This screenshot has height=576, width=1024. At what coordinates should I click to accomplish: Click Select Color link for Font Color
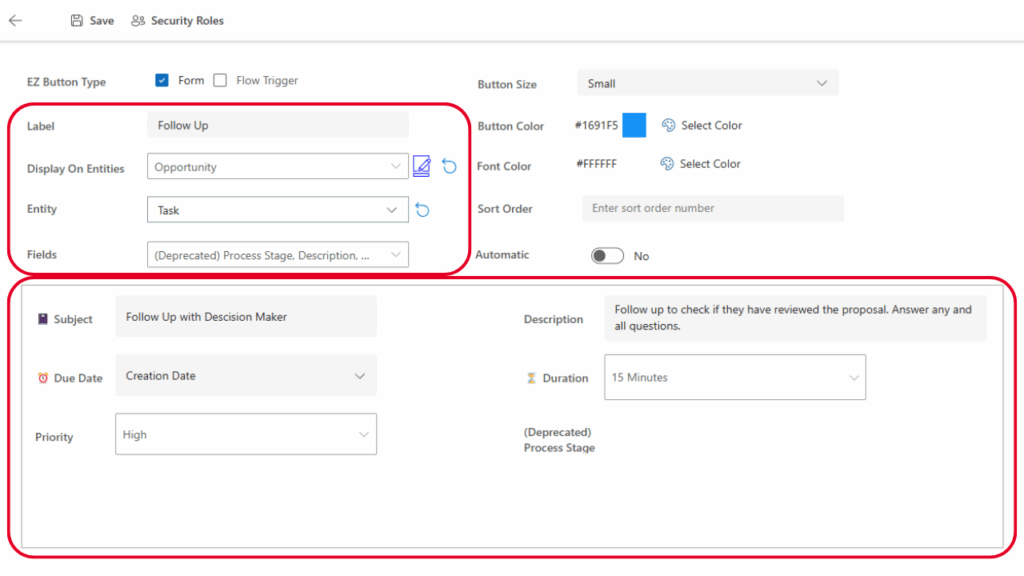coord(711,164)
